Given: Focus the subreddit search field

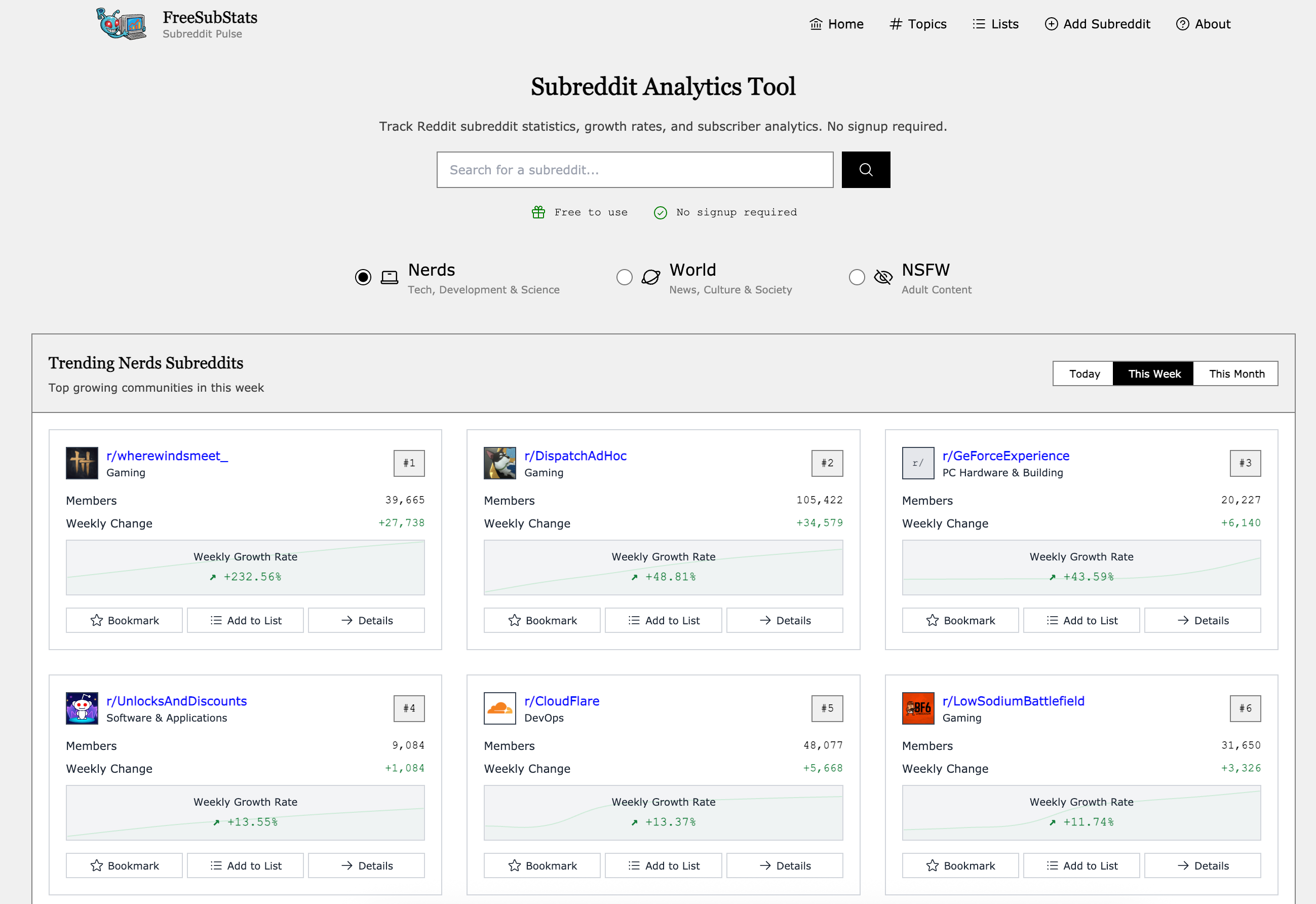Looking at the screenshot, I should tap(634, 170).
